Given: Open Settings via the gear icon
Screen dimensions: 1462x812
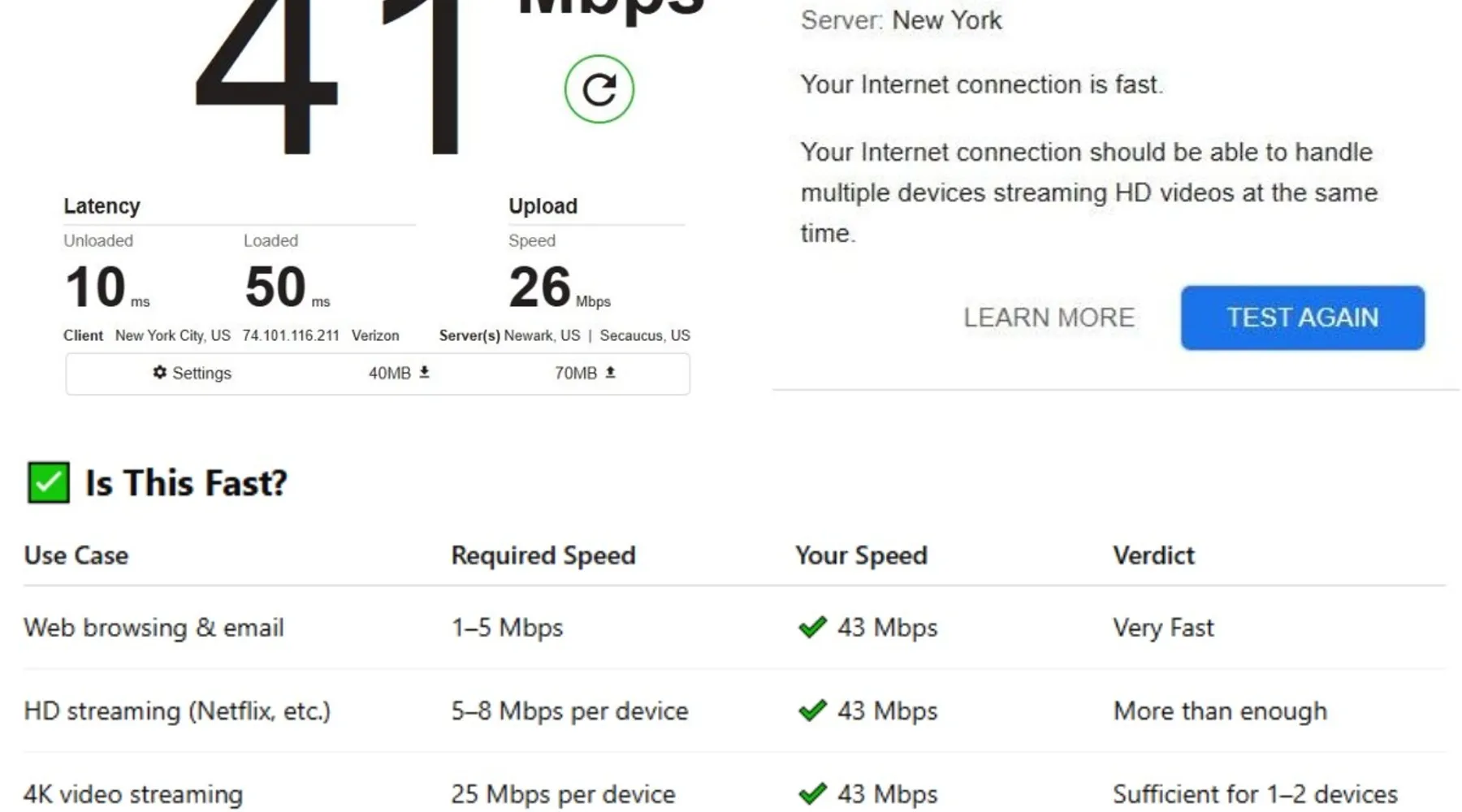Looking at the screenshot, I should point(160,372).
